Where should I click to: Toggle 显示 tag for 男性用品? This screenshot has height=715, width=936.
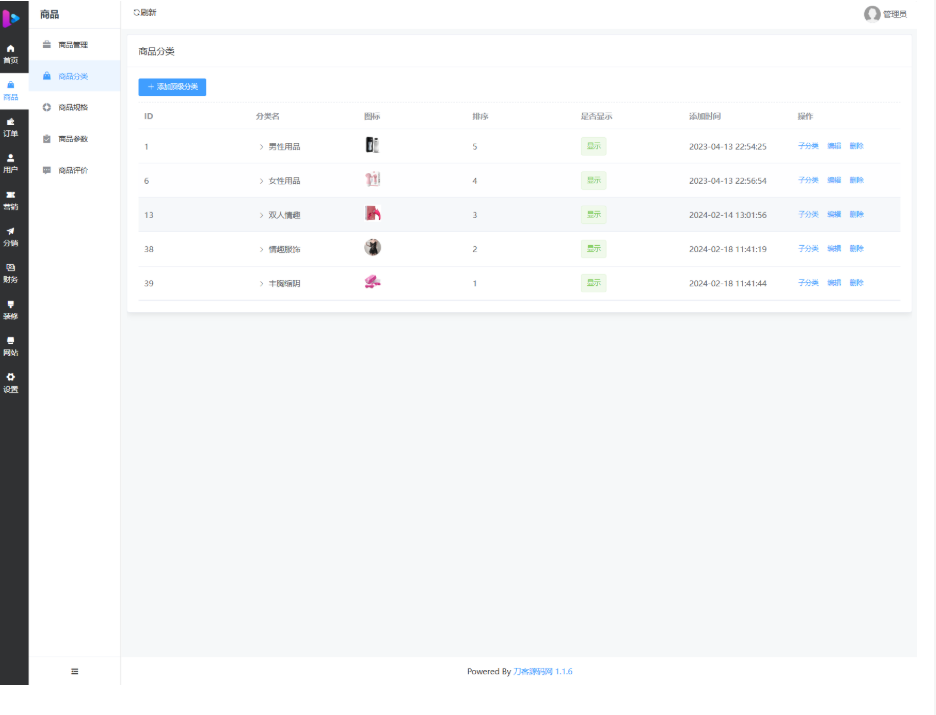pos(593,146)
